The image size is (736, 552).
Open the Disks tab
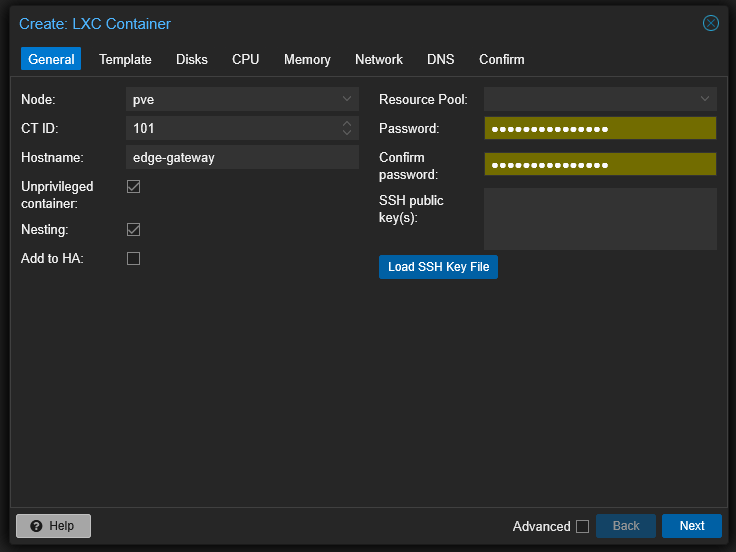[x=192, y=59]
